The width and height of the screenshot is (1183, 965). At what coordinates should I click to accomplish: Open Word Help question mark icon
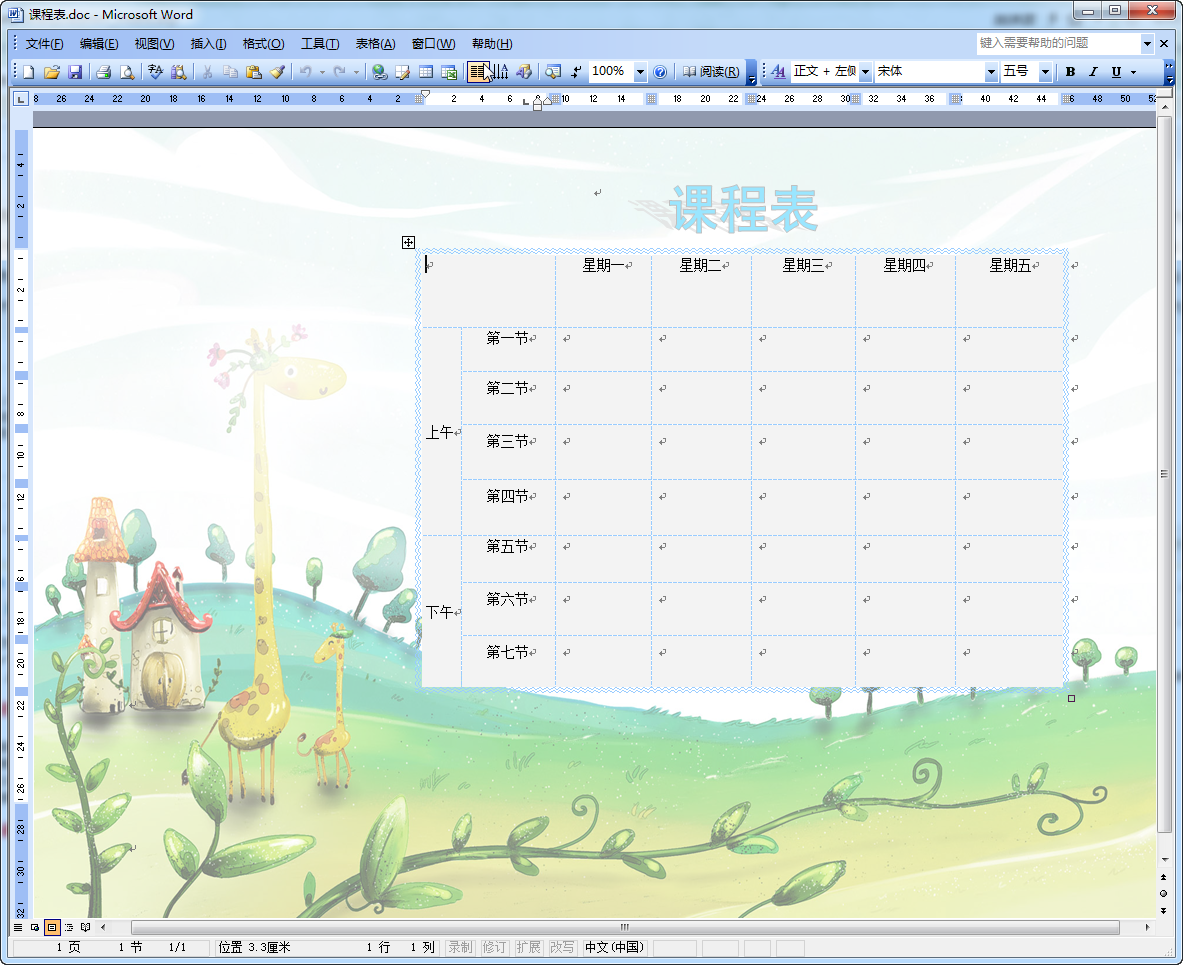(660, 72)
